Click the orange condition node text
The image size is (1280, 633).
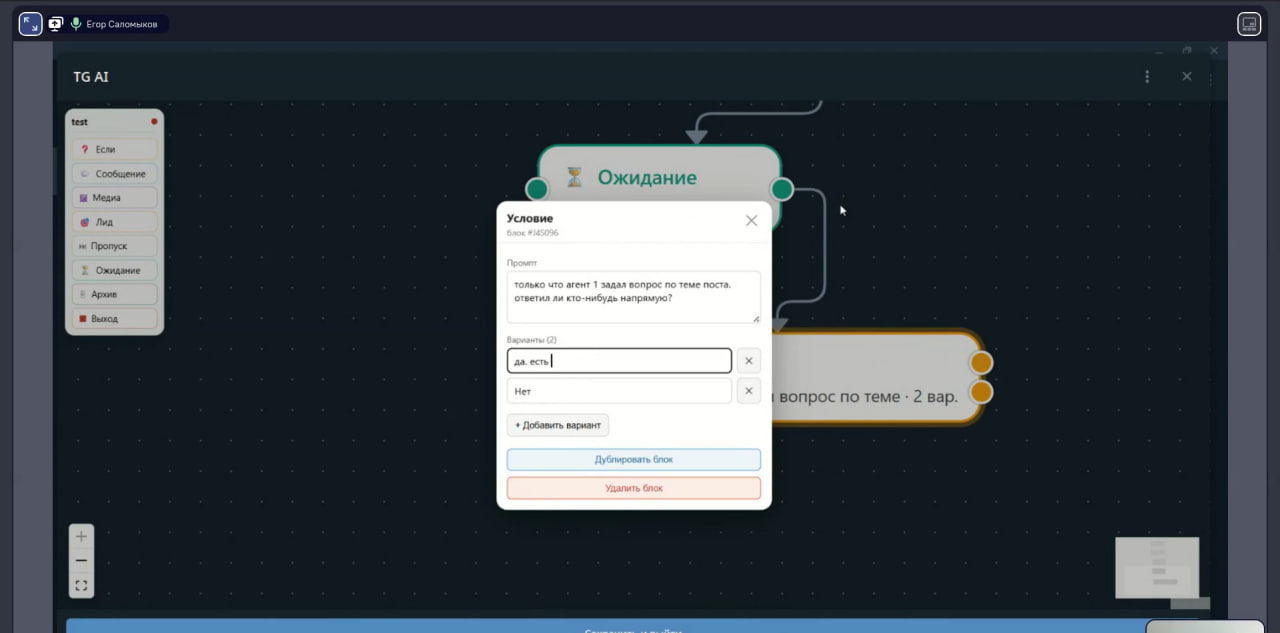click(x=866, y=396)
